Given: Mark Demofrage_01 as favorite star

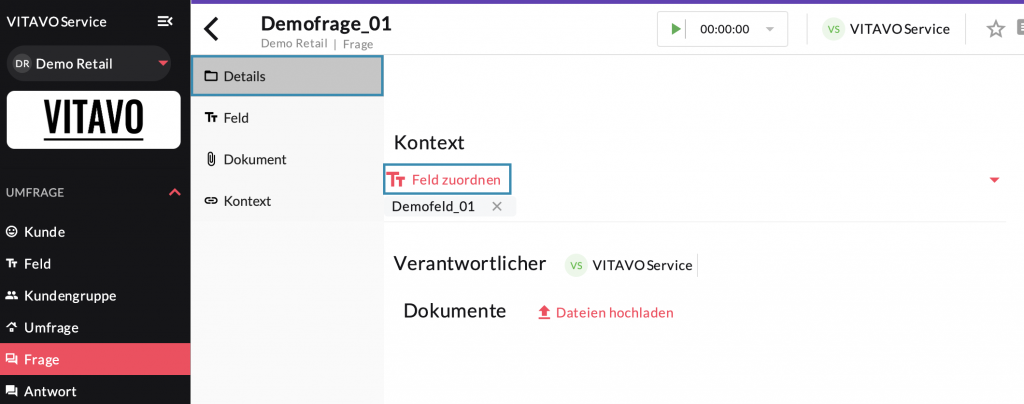Looking at the screenshot, I should pos(995,29).
